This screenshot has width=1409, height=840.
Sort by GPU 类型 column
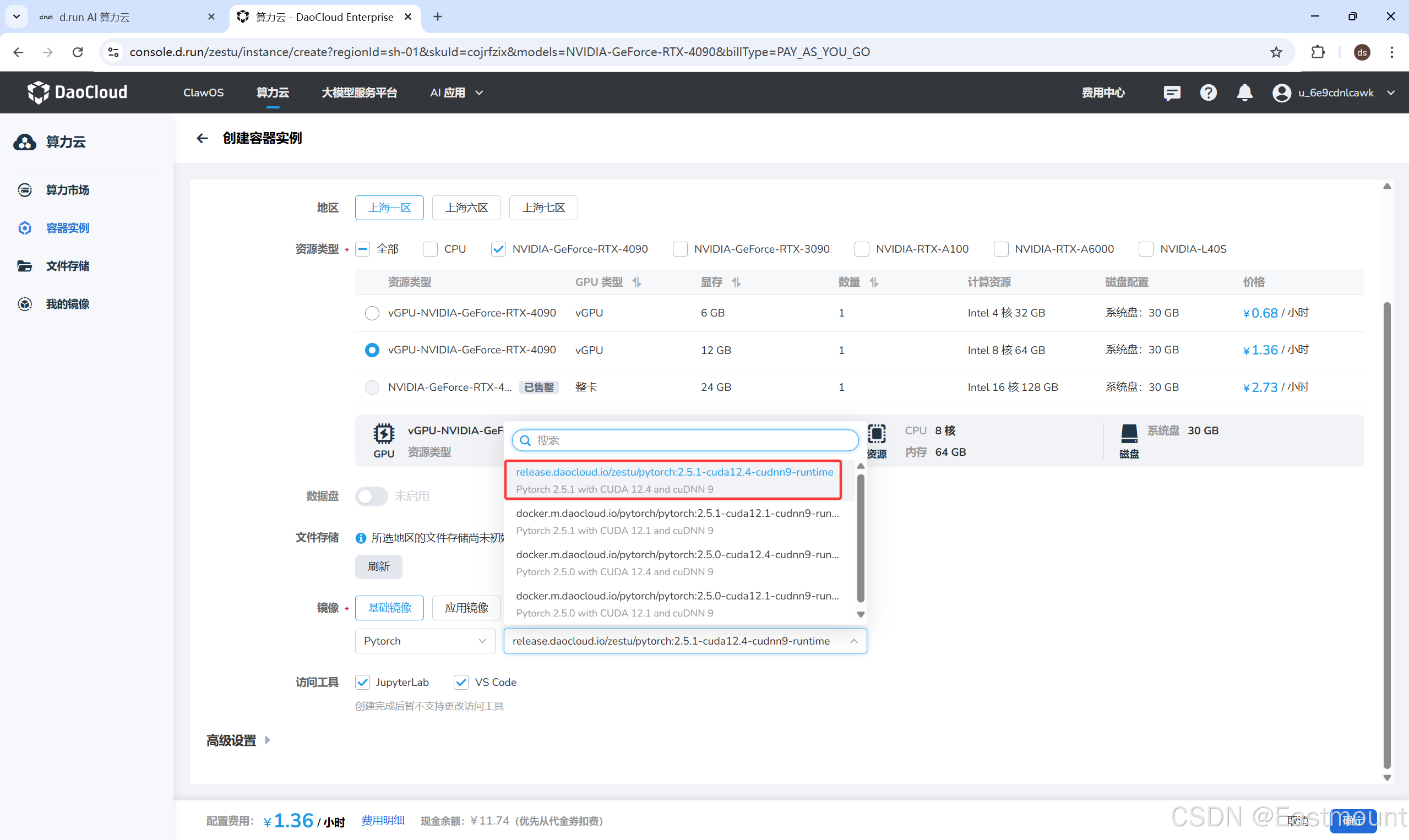point(637,282)
